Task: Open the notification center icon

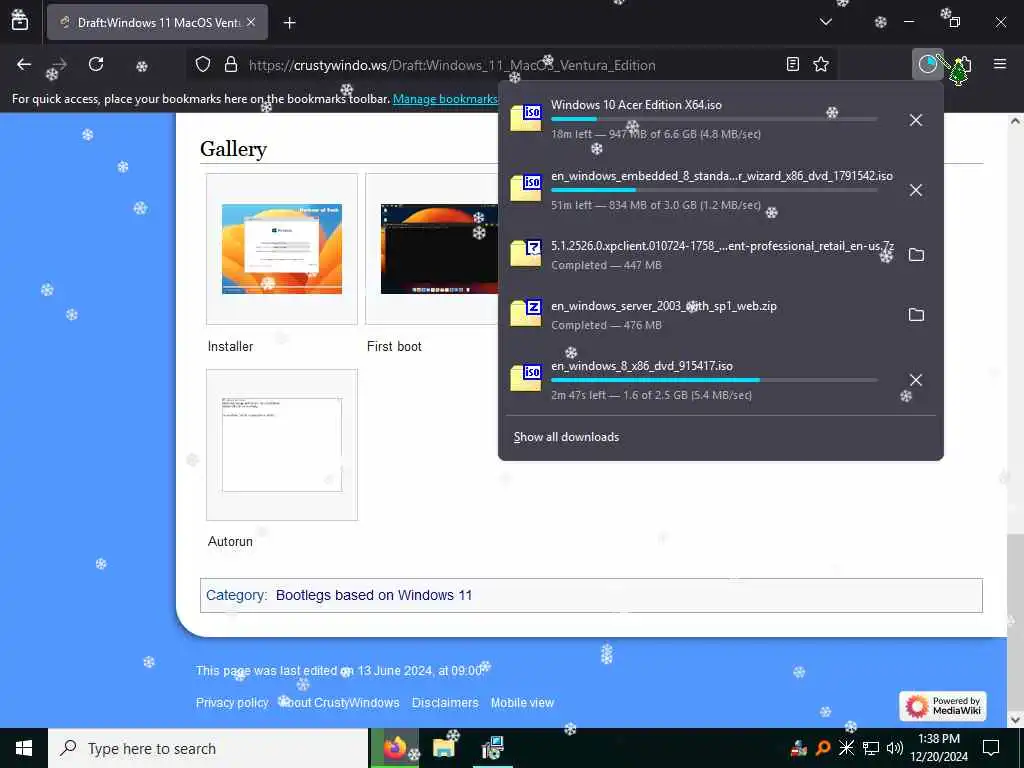Action: pyautogui.click(x=991, y=748)
